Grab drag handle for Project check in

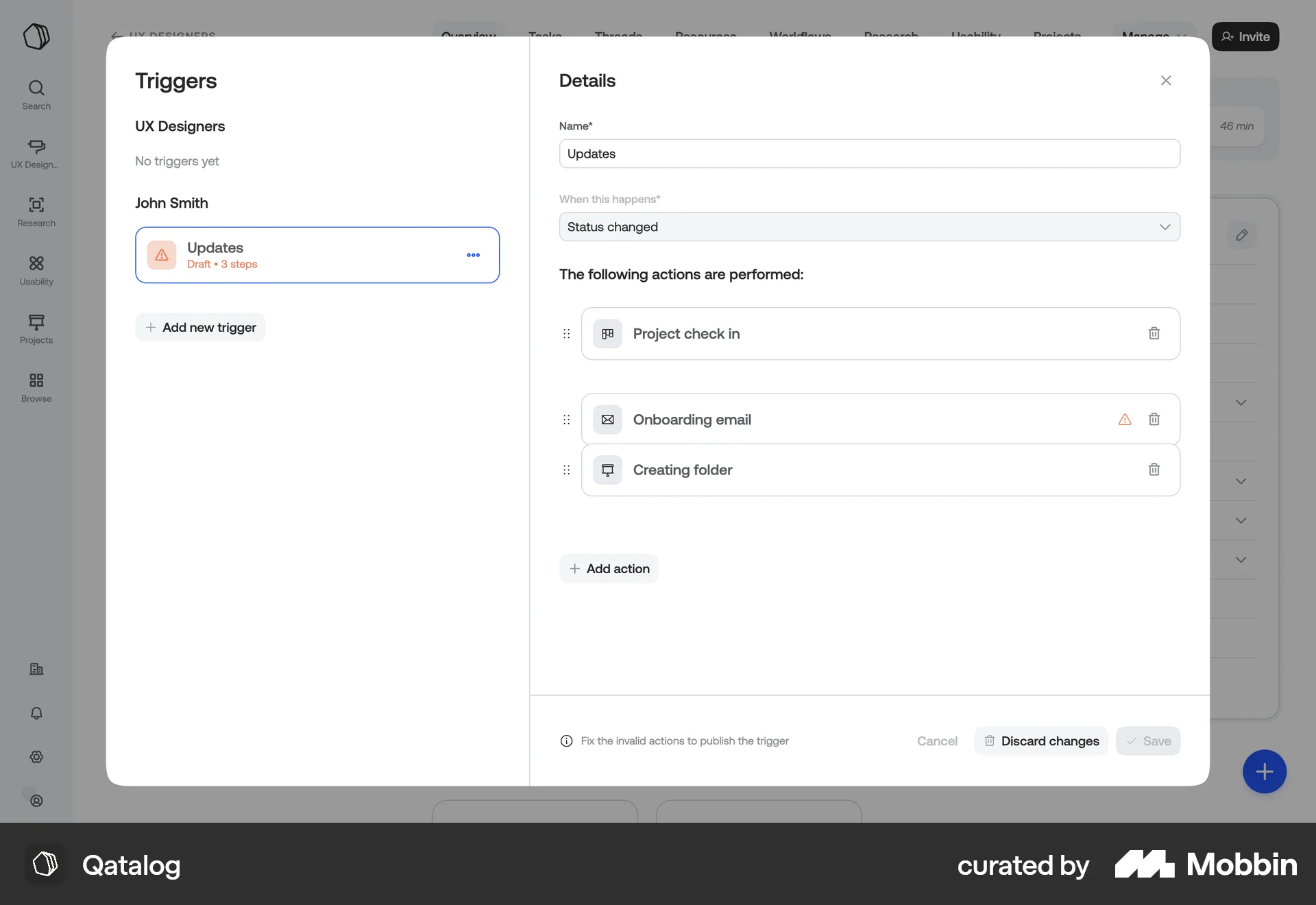[566, 334]
